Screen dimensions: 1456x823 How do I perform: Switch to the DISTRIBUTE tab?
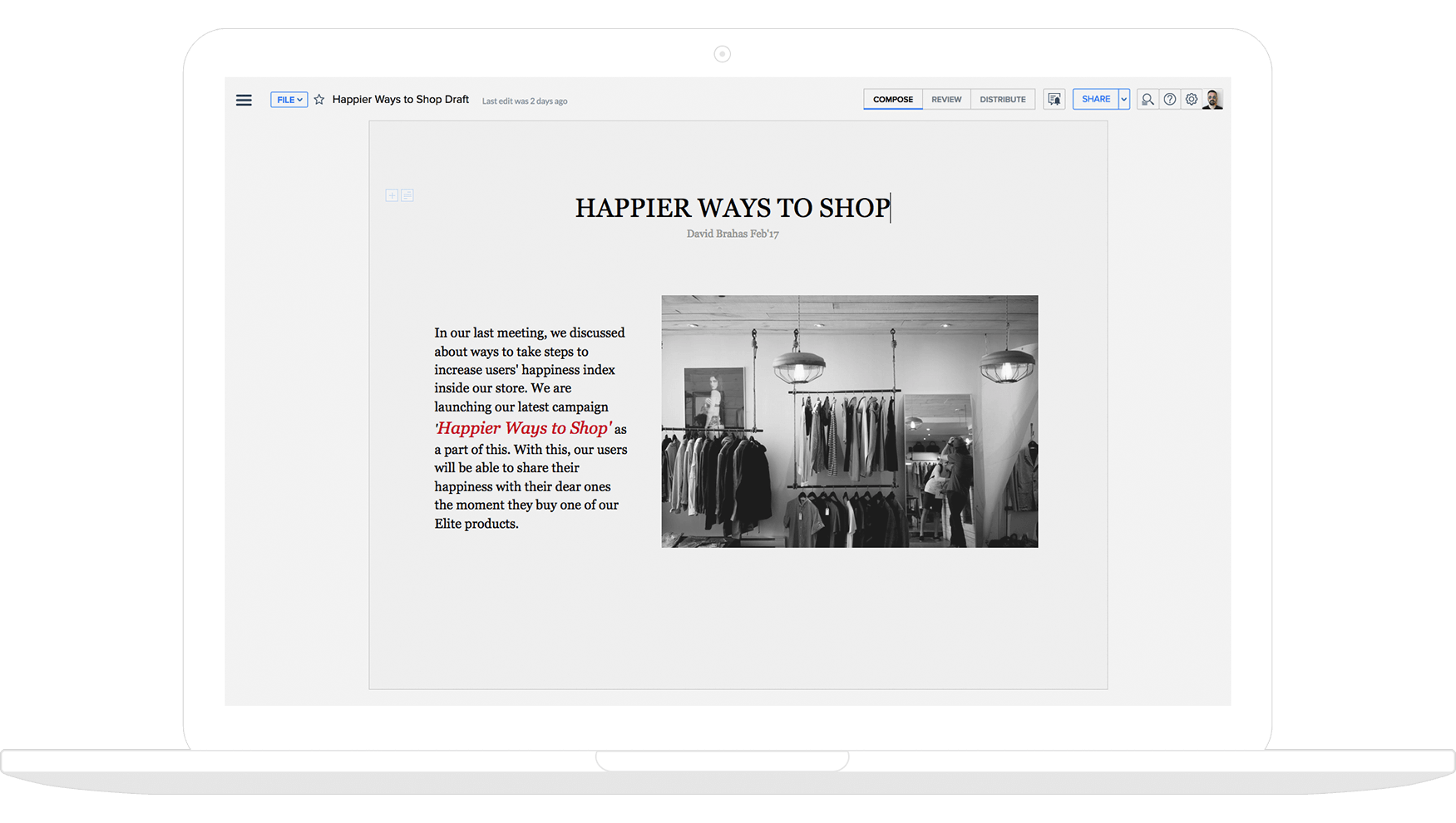pos(1002,100)
